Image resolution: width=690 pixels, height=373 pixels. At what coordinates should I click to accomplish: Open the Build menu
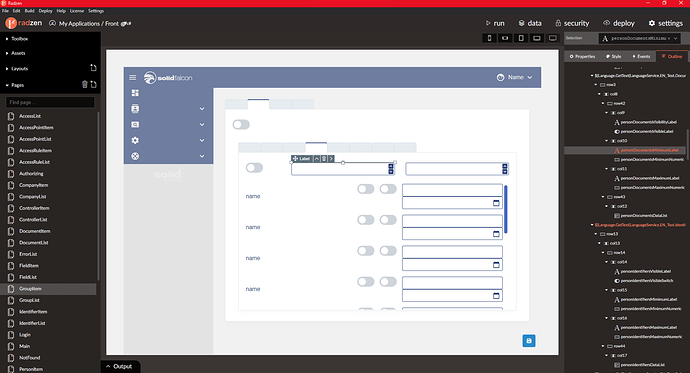29,11
